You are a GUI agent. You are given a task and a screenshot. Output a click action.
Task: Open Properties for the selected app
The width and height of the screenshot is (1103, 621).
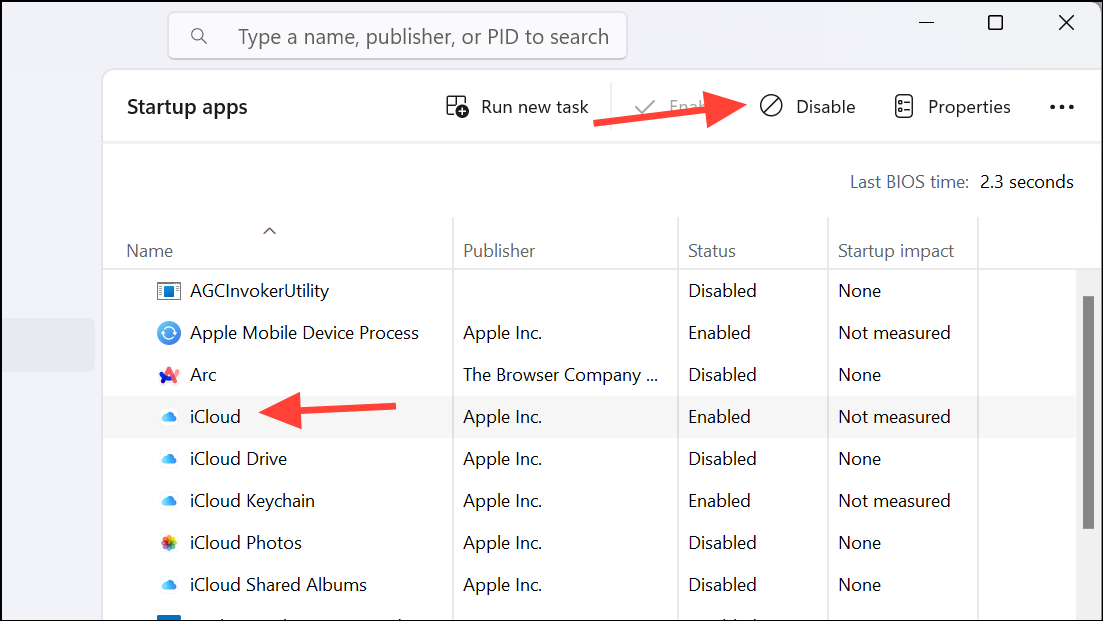click(x=952, y=107)
